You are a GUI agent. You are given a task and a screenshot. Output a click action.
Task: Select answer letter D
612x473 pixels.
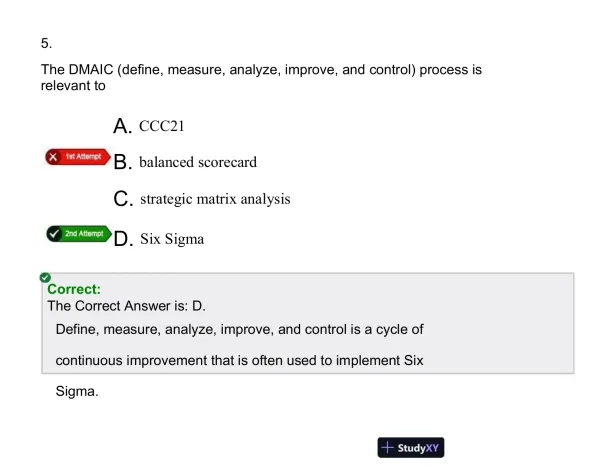(x=122, y=238)
